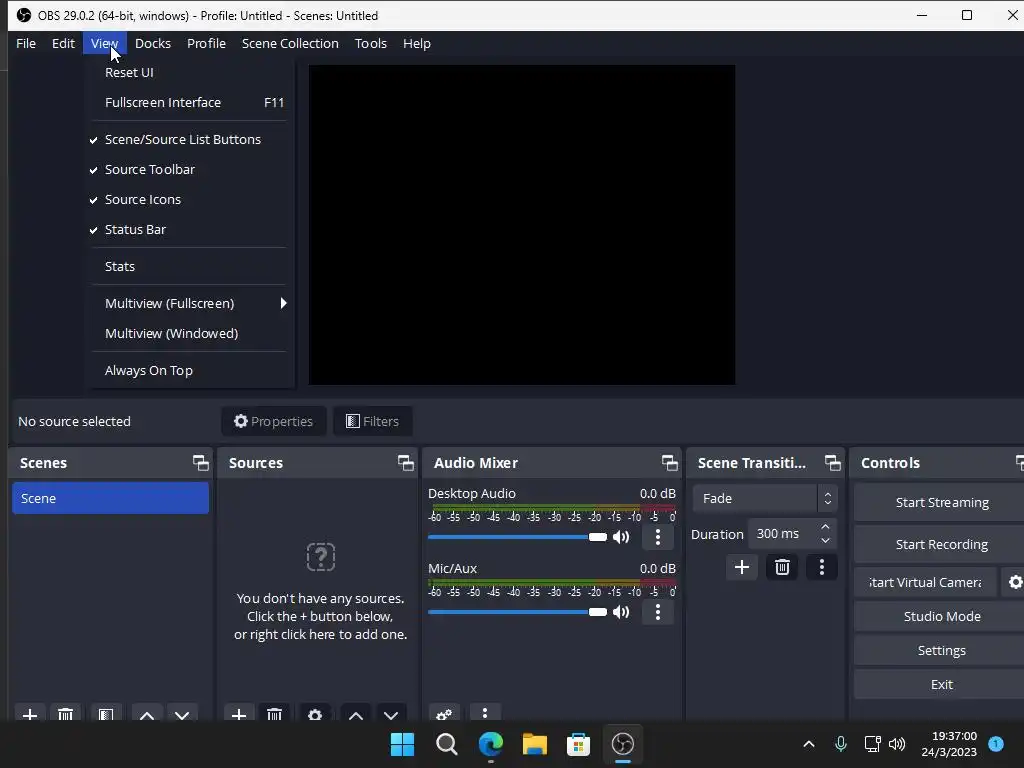1024x768 pixels.
Task: Open Microsoft Edge from taskbar
Action: click(x=490, y=744)
